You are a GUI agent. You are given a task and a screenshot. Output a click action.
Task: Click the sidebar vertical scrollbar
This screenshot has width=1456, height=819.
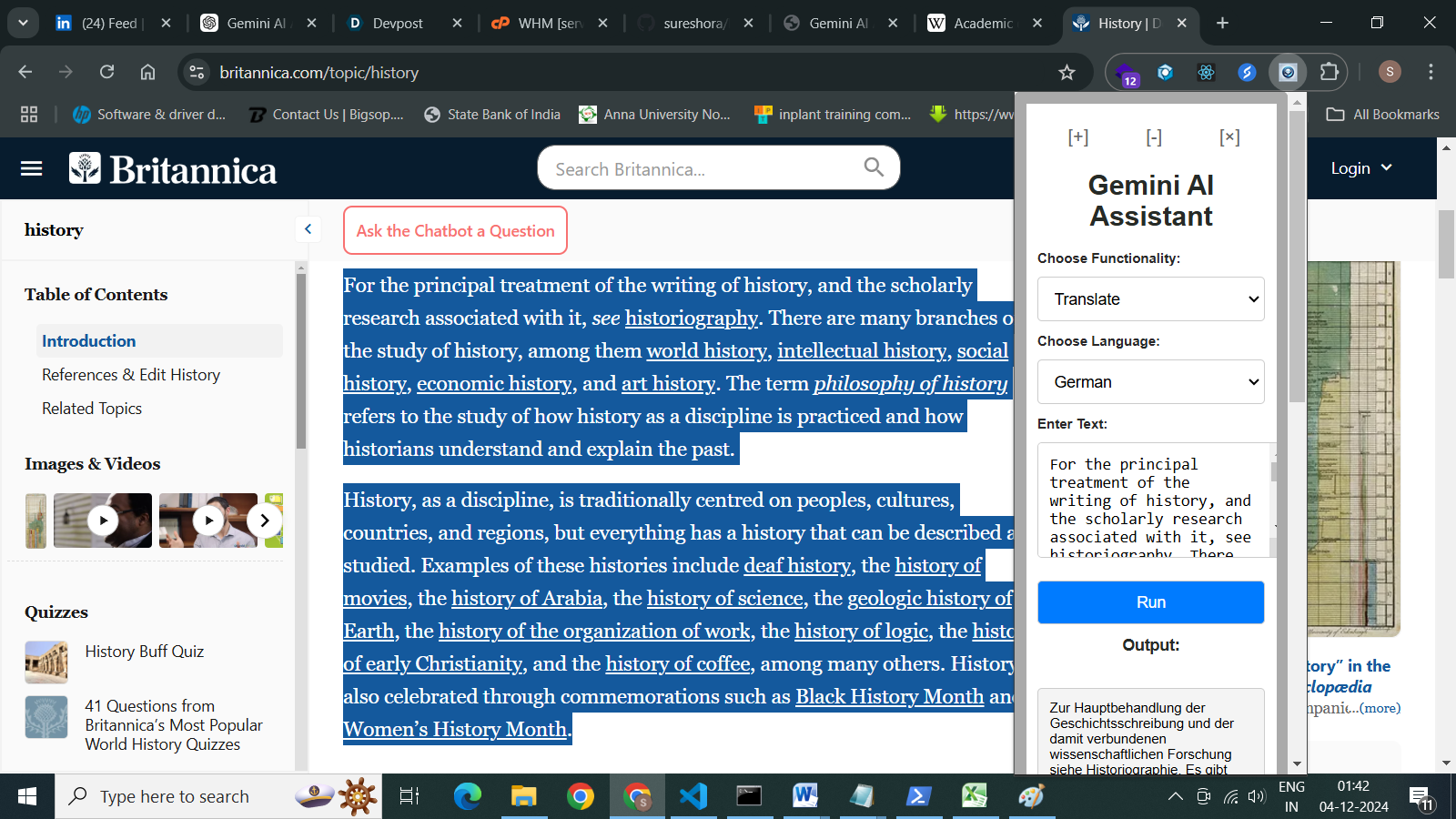tap(301, 359)
